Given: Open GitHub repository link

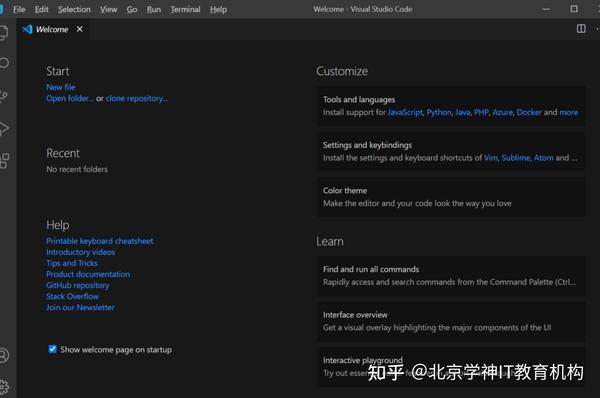Looking at the screenshot, I should click(77, 285).
